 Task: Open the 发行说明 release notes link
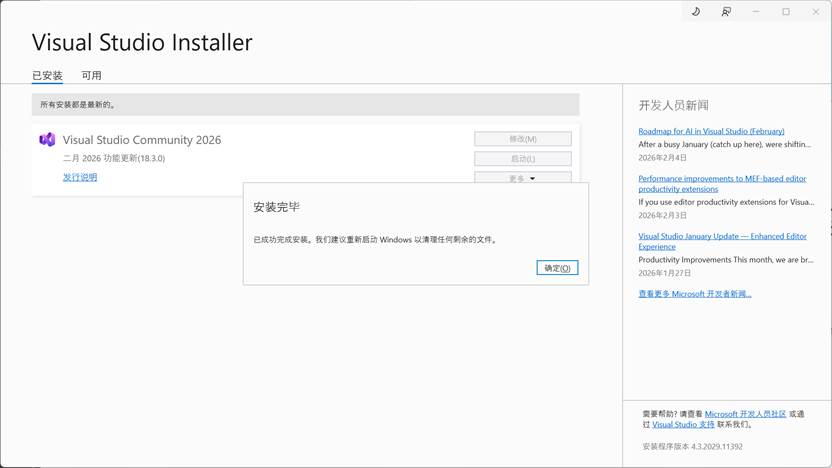point(80,177)
